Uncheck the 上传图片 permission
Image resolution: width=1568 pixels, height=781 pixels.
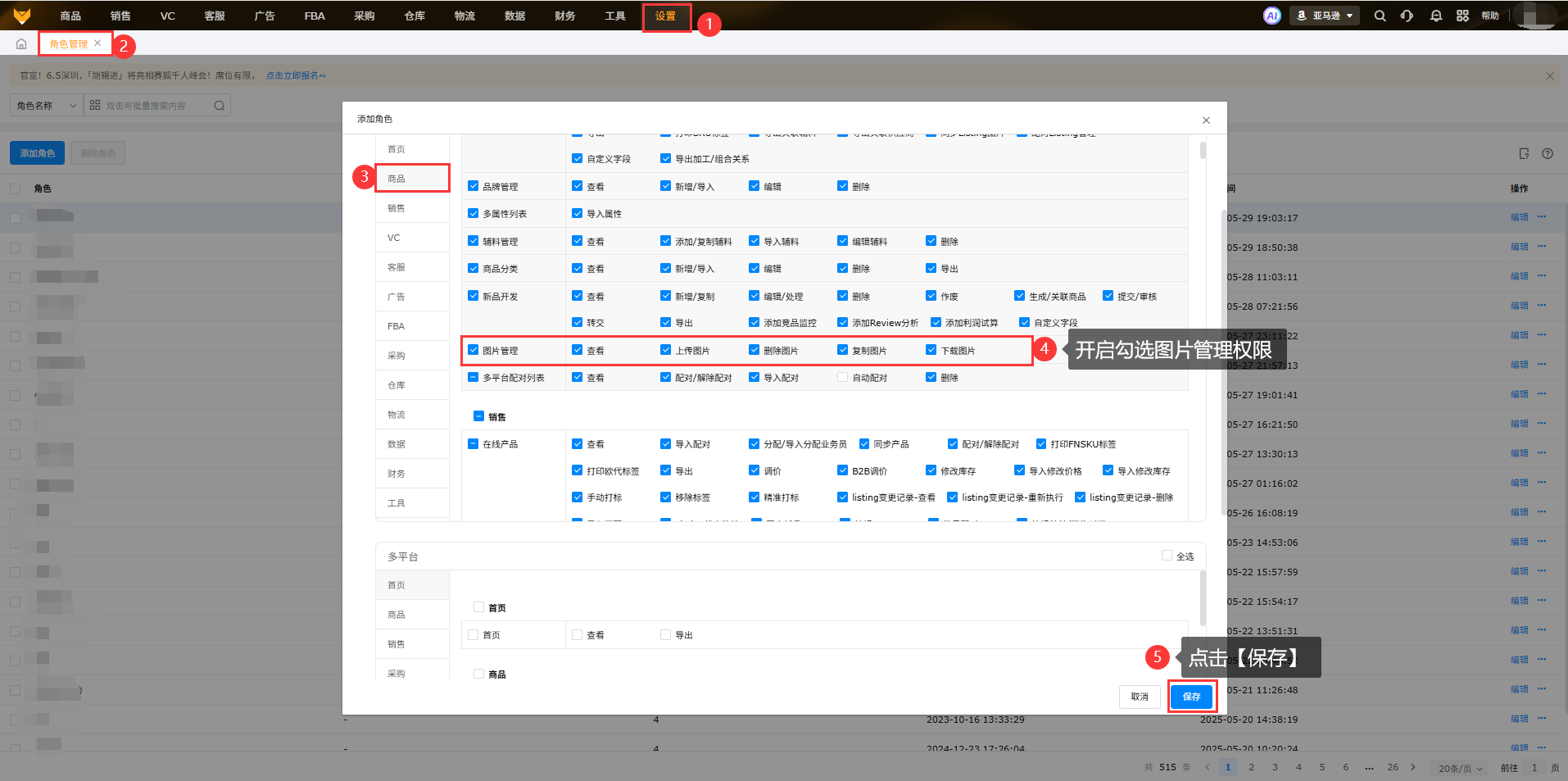click(665, 350)
